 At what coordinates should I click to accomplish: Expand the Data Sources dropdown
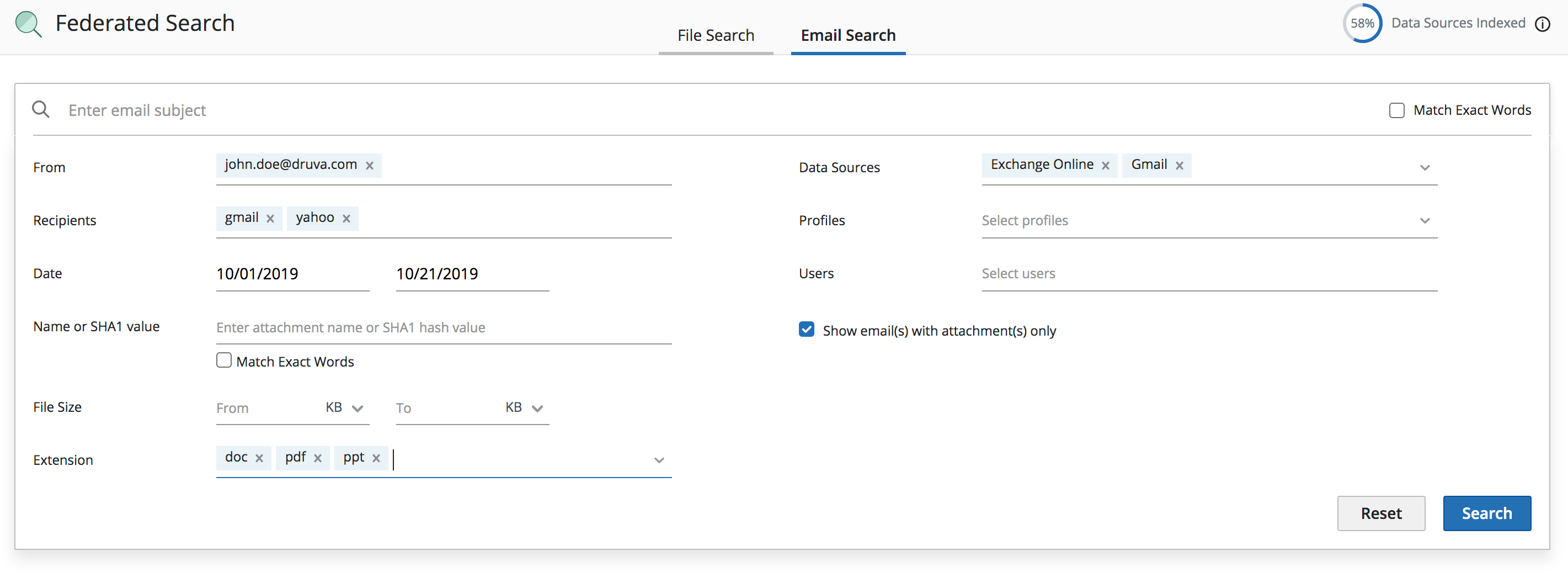pos(1425,167)
